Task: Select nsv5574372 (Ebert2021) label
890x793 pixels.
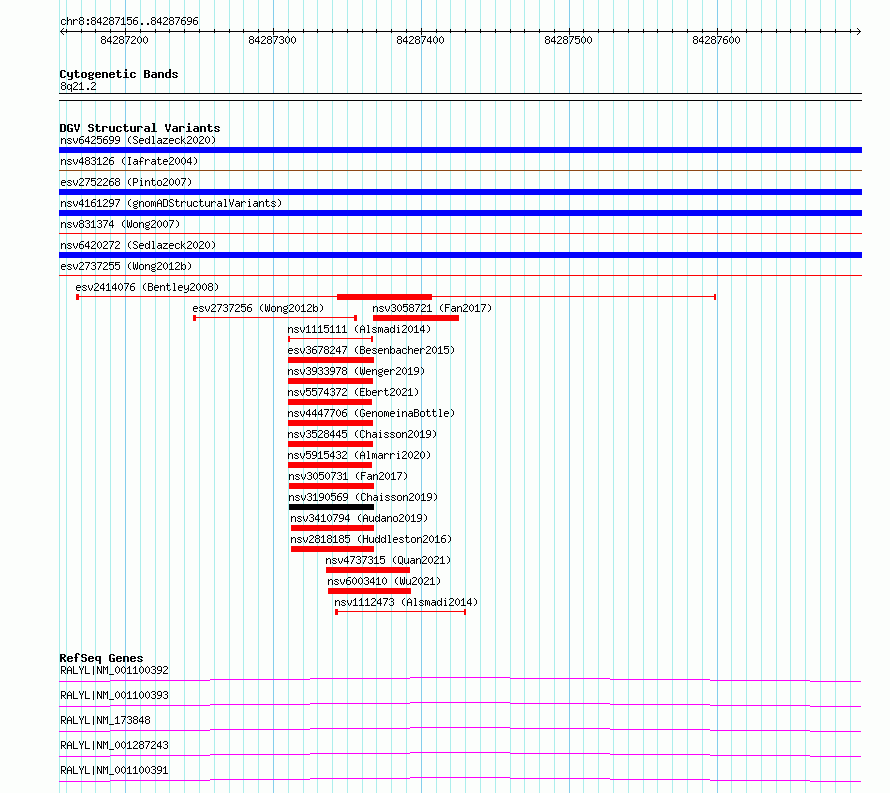Action: coord(353,392)
